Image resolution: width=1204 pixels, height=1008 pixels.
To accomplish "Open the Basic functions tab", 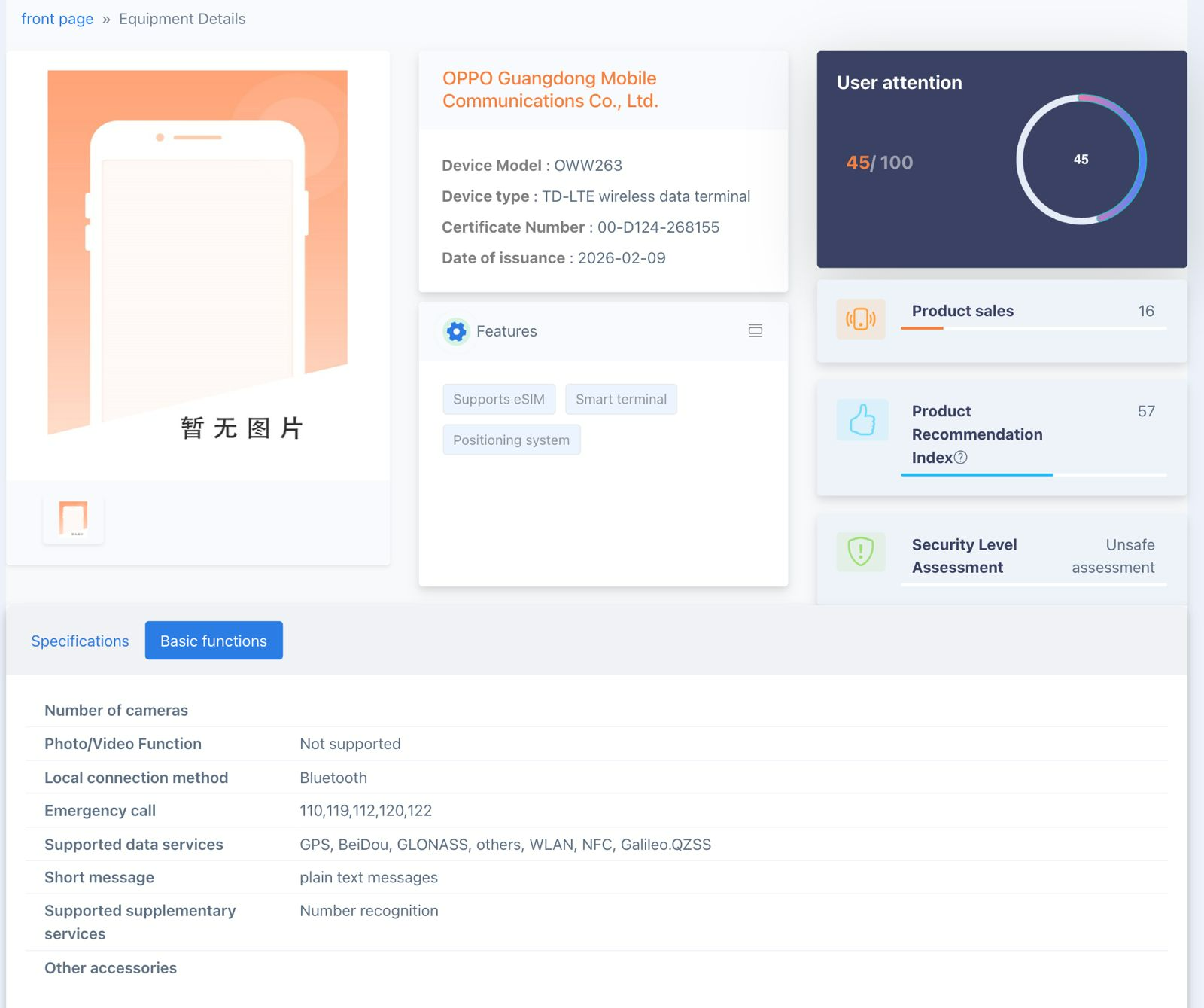I will coord(214,641).
